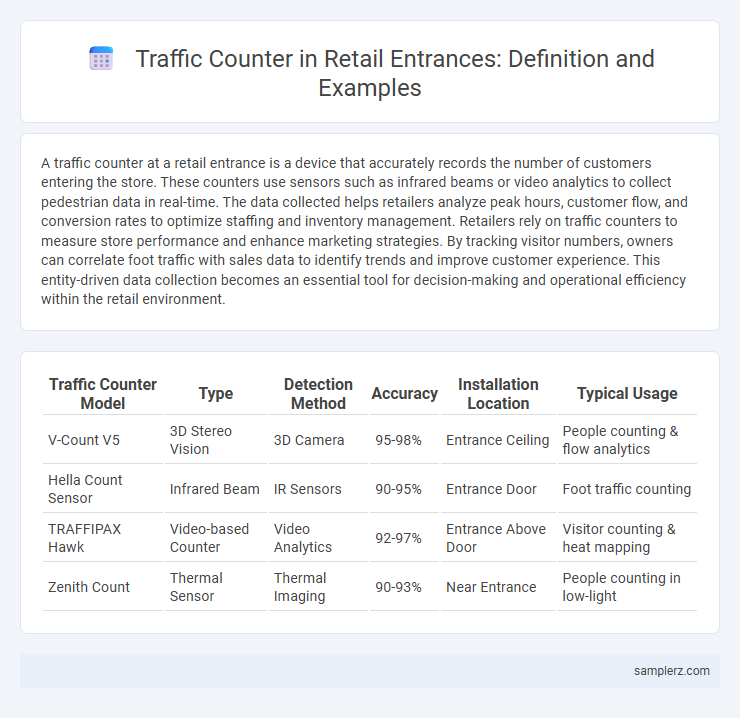The height and width of the screenshot is (718, 740).
Task: Select the 'Video Analytics' cell
Action: [318, 538]
